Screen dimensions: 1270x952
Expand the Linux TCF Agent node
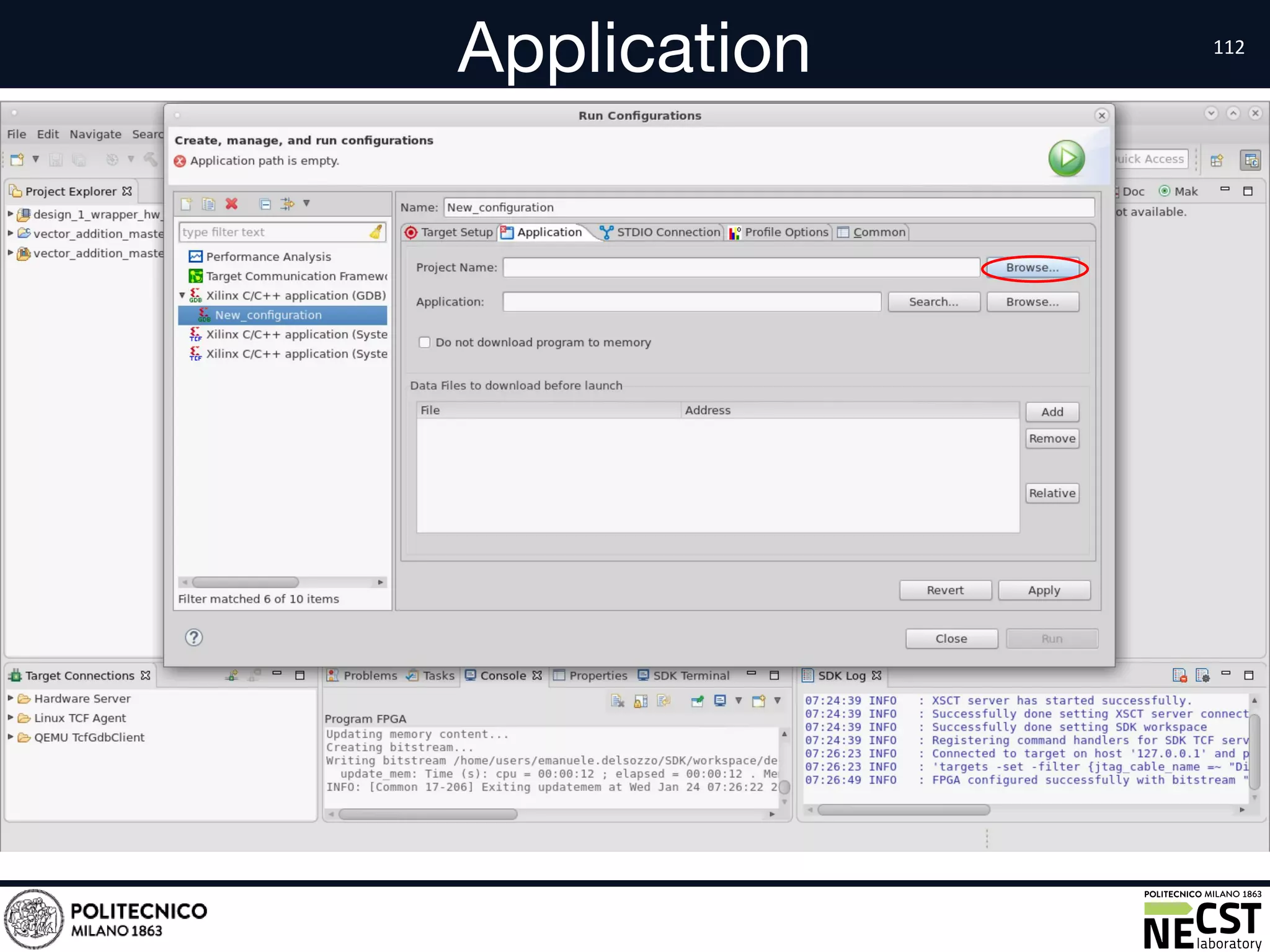pos(11,718)
